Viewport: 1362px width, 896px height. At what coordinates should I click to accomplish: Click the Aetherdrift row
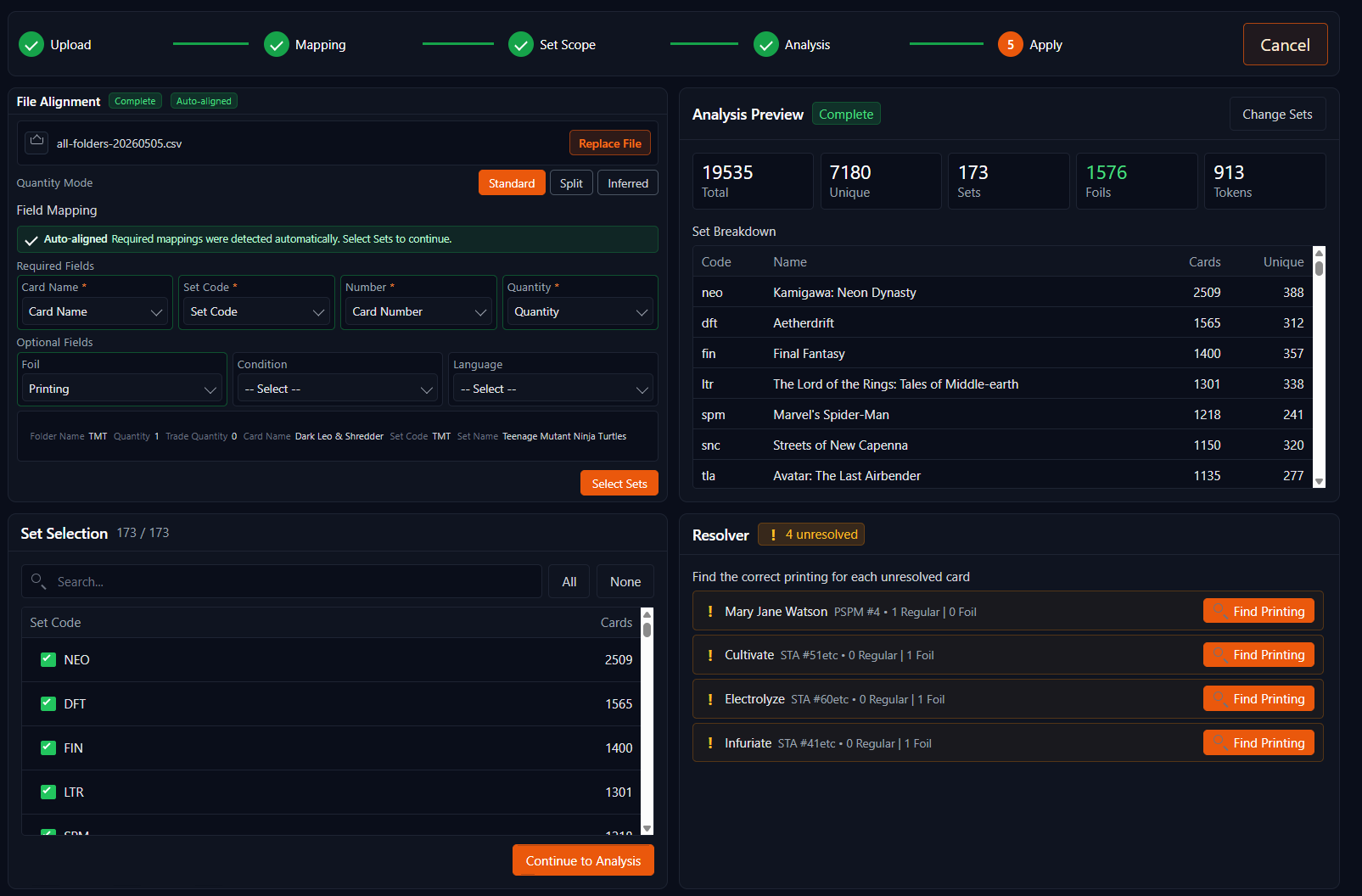(1002, 322)
